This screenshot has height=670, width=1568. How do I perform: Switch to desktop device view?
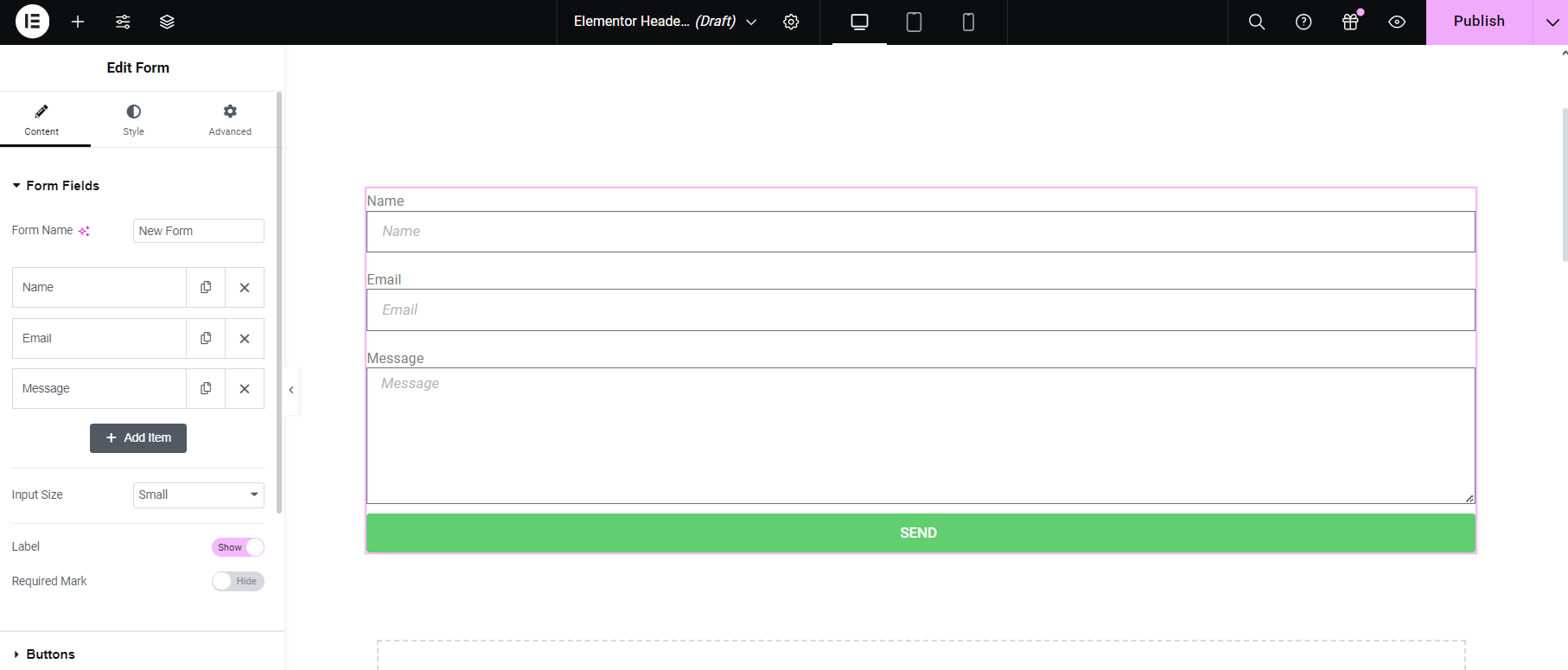click(x=859, y=22)
